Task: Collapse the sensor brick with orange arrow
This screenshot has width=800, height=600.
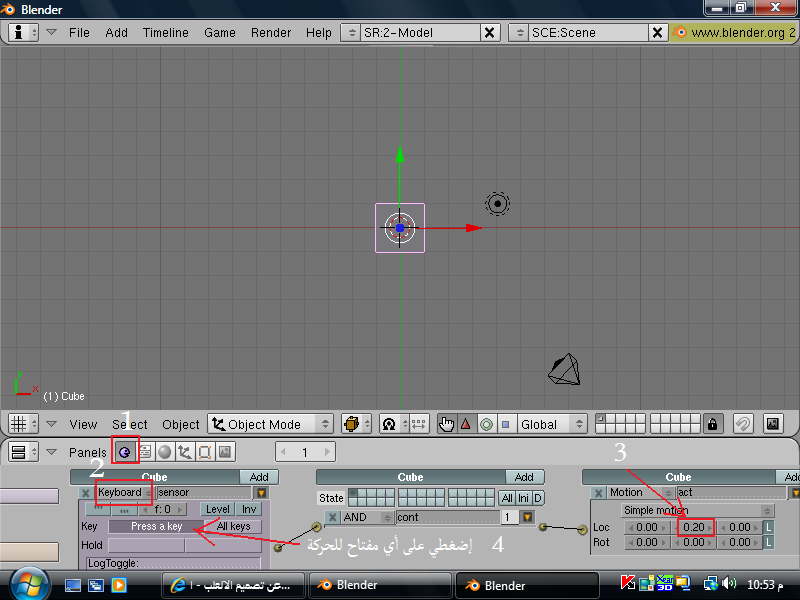Action: point(262,493)
